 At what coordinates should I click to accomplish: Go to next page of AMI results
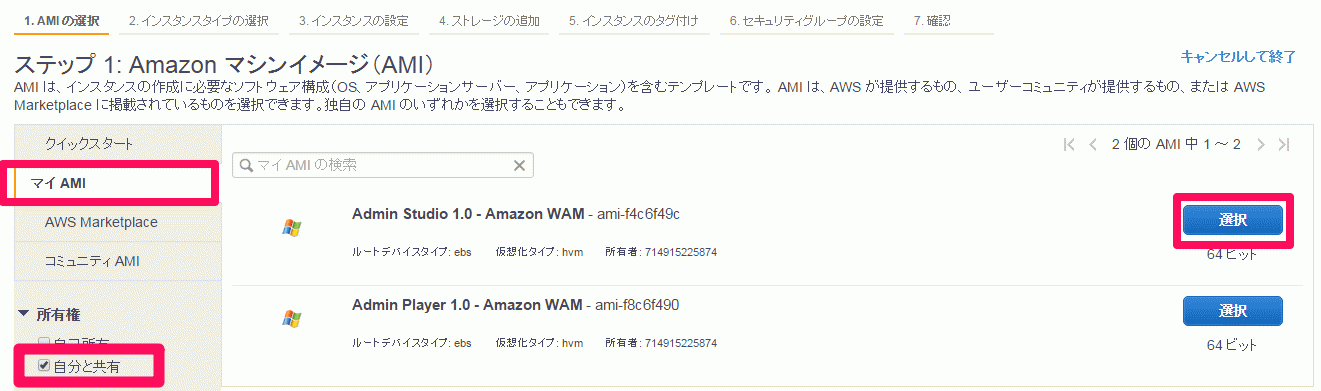[1261, 145]
